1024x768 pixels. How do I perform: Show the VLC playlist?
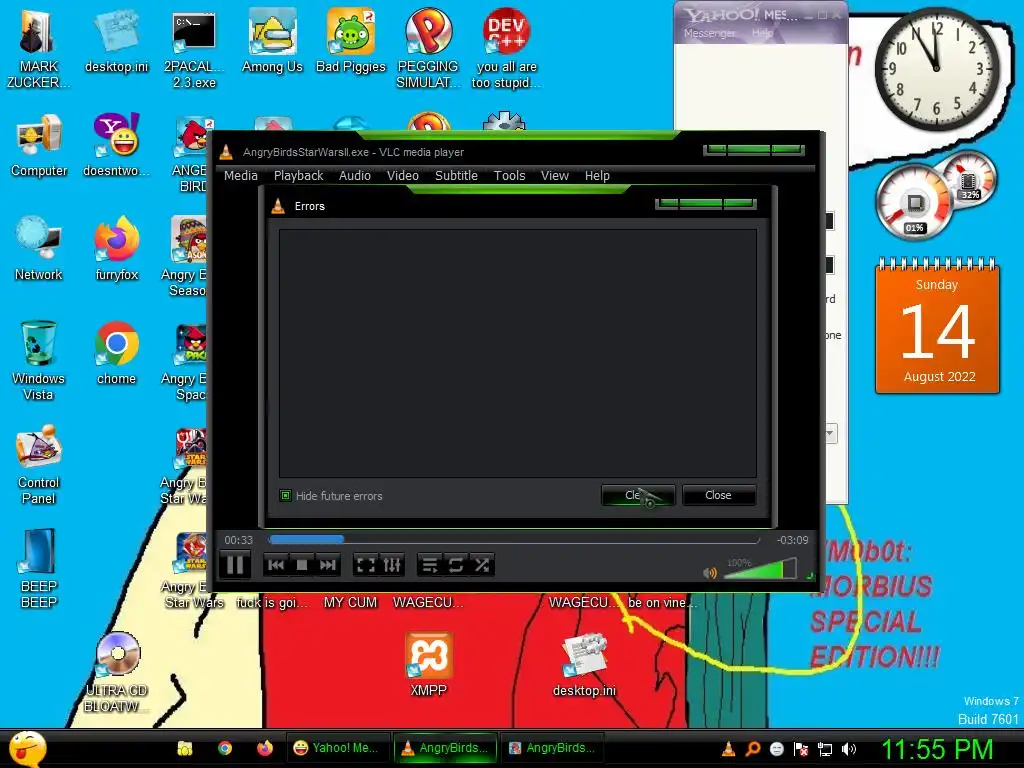(430, 566)
